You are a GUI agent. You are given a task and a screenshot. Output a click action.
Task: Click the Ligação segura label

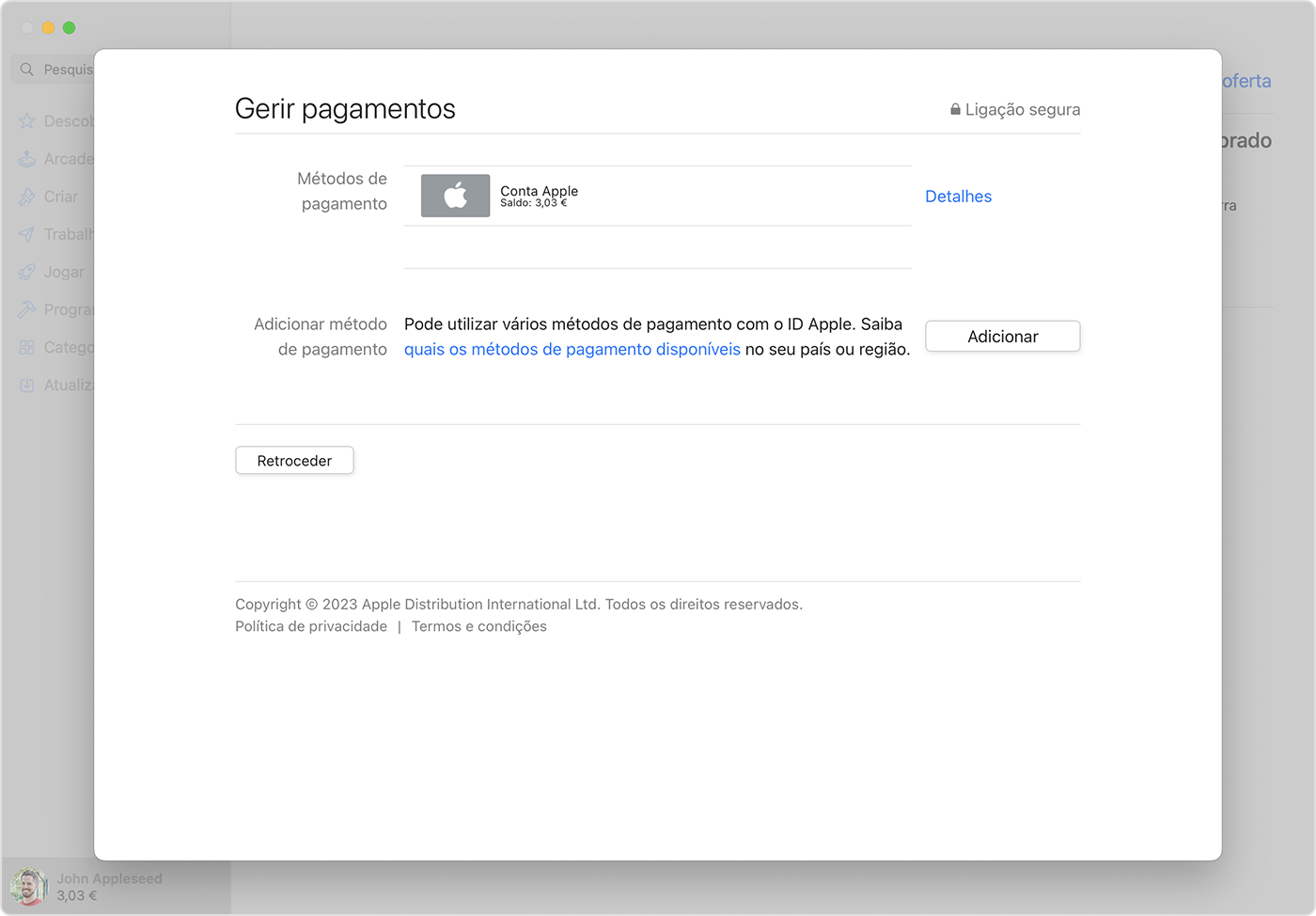1023,109
